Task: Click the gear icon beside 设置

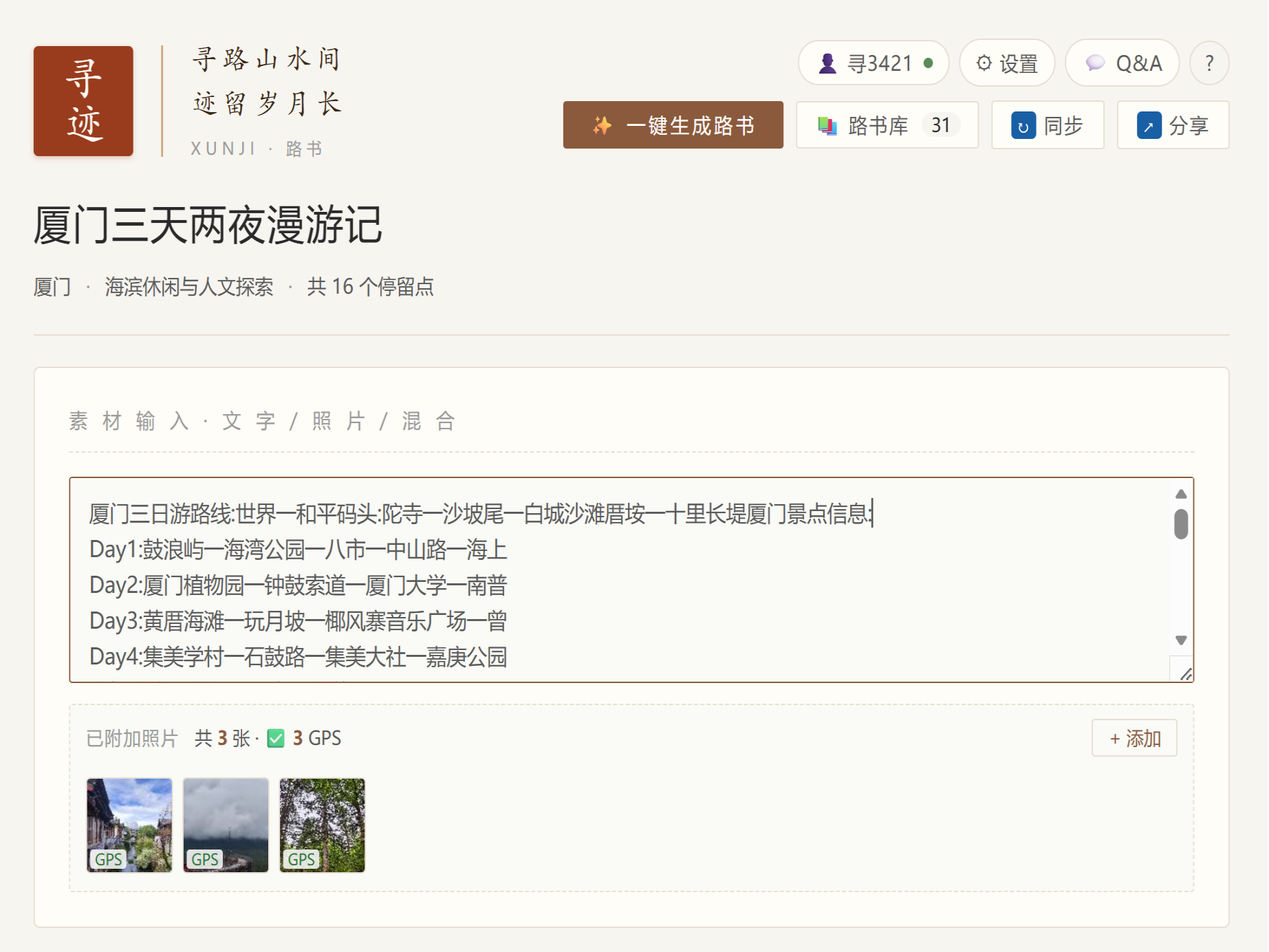Action: pyautogui.click(x=984, y=63)
